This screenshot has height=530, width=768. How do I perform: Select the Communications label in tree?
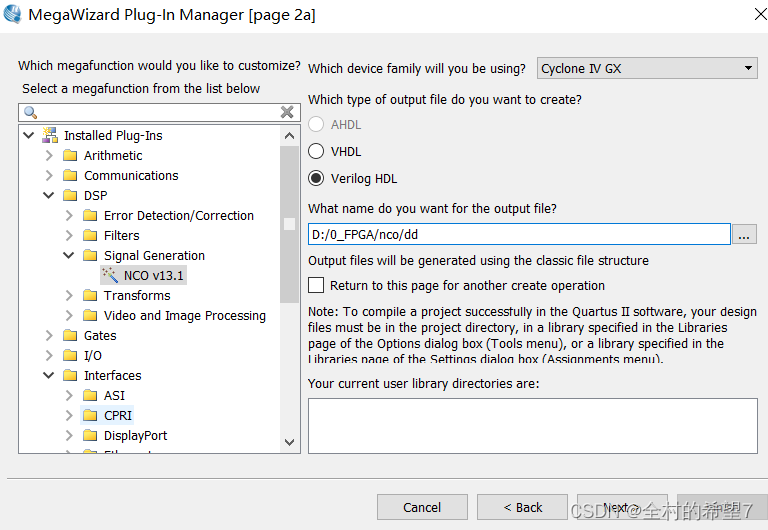(x=131, y=175)
